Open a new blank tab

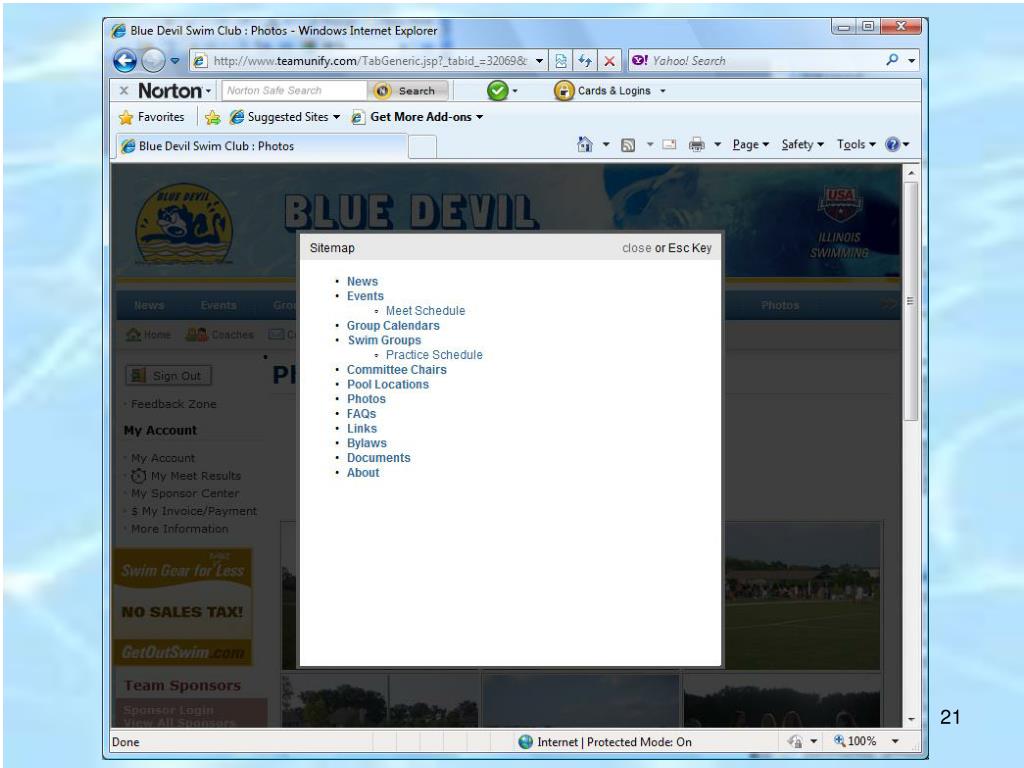[x=423, y=147]
